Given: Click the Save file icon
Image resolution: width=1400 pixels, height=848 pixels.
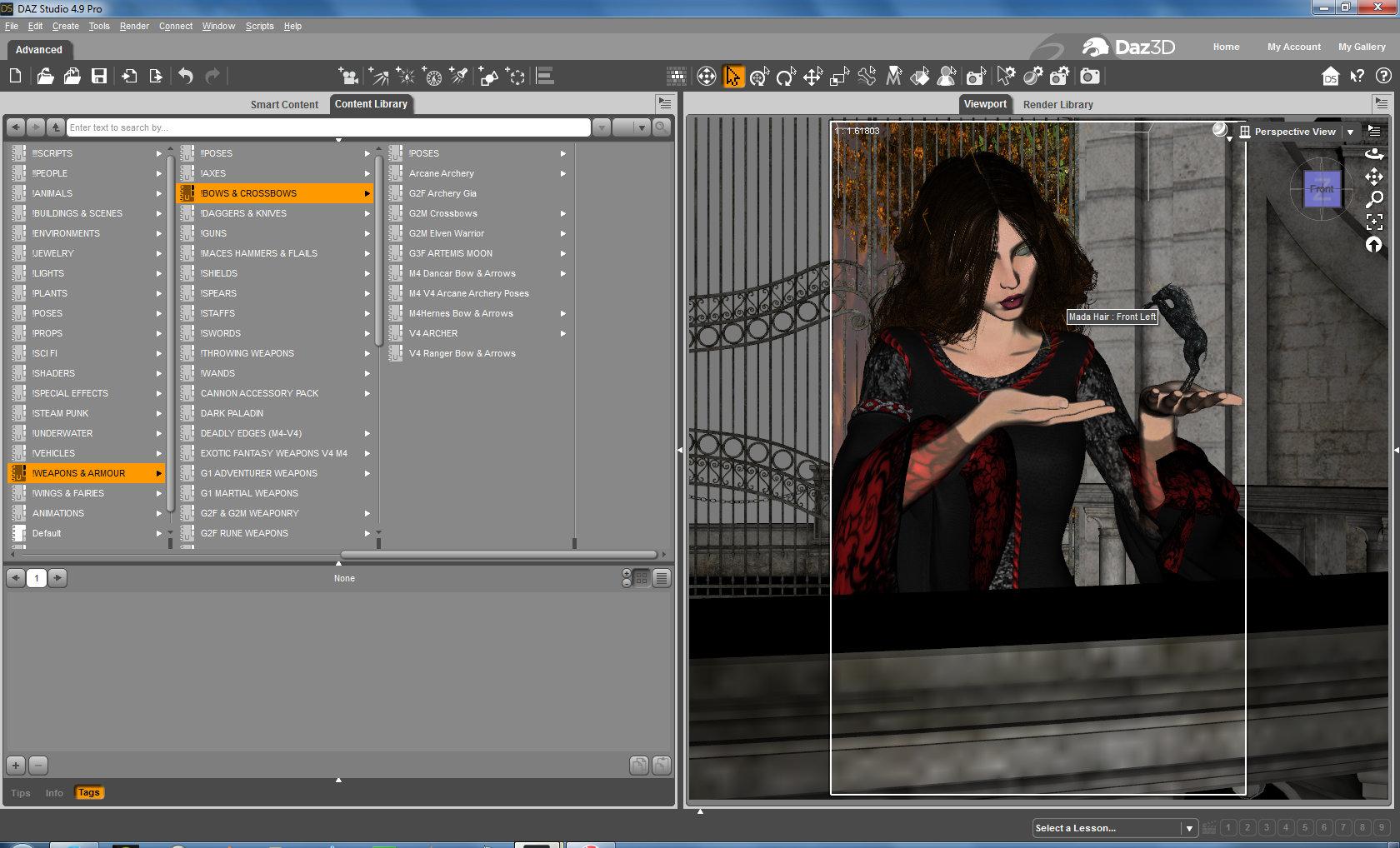Looking at the screenshot, I should click(99, 77).
